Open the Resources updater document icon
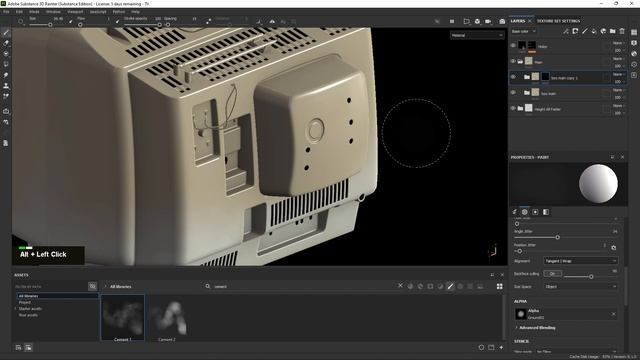 (6, 143)
